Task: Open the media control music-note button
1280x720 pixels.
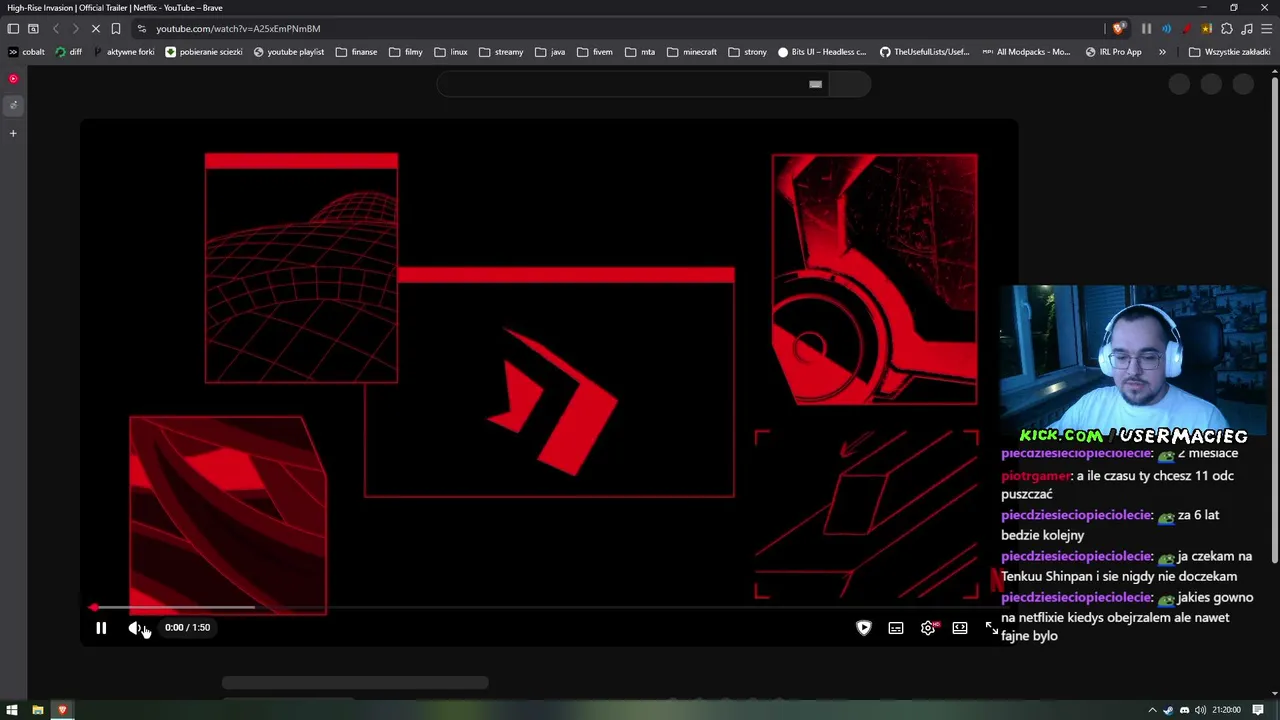Action: pyautogui.click(x=1247, y=29)
